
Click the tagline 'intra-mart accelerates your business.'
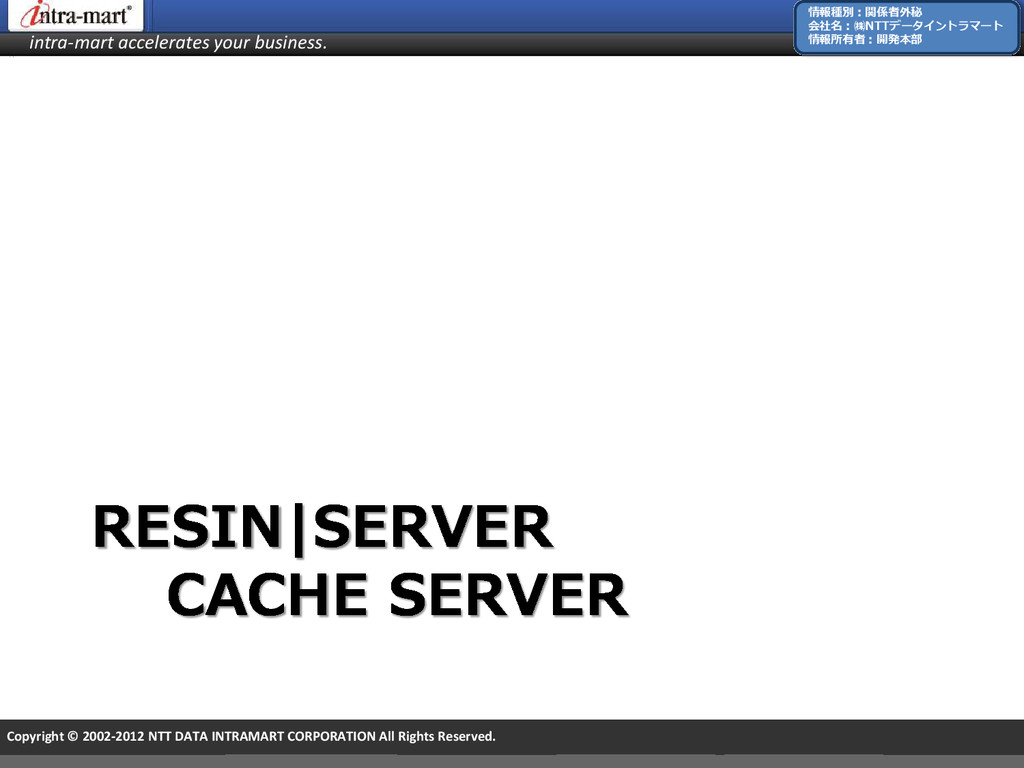click(x=178, y=42)
